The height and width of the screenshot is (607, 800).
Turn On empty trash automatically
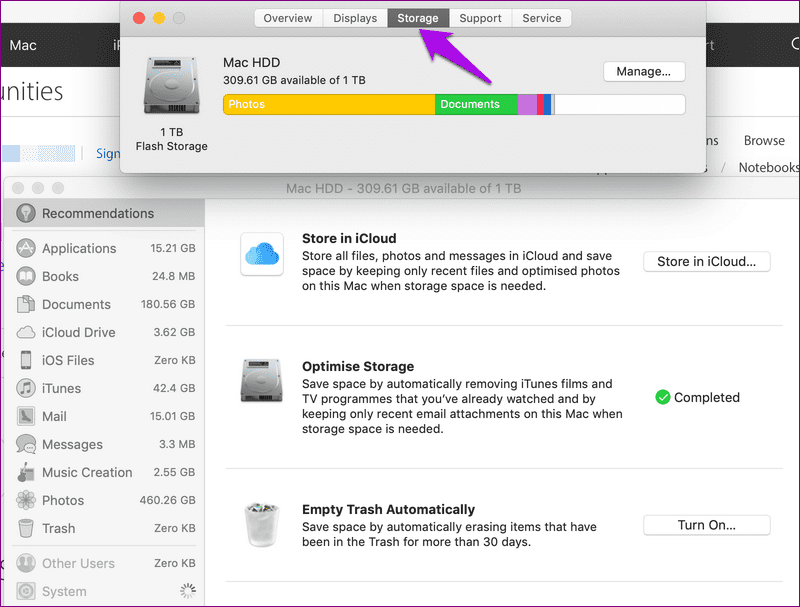click(x=707, y=525)
